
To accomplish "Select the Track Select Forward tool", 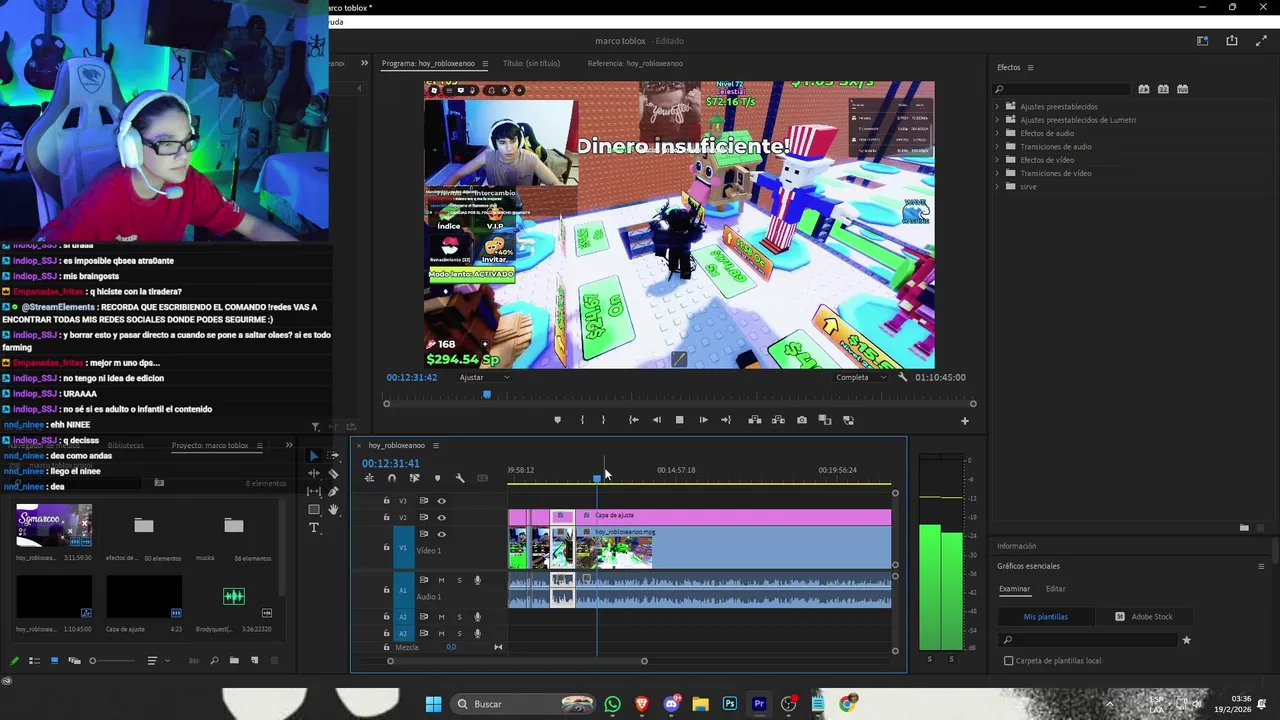I will [333, 455].
